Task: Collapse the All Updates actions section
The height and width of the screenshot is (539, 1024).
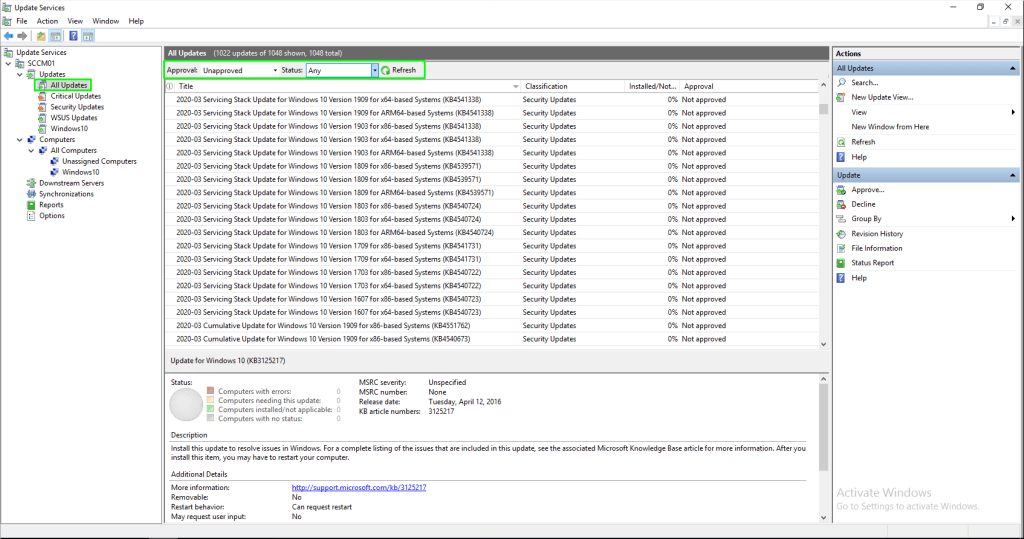Action: [x=1012, y=68]
